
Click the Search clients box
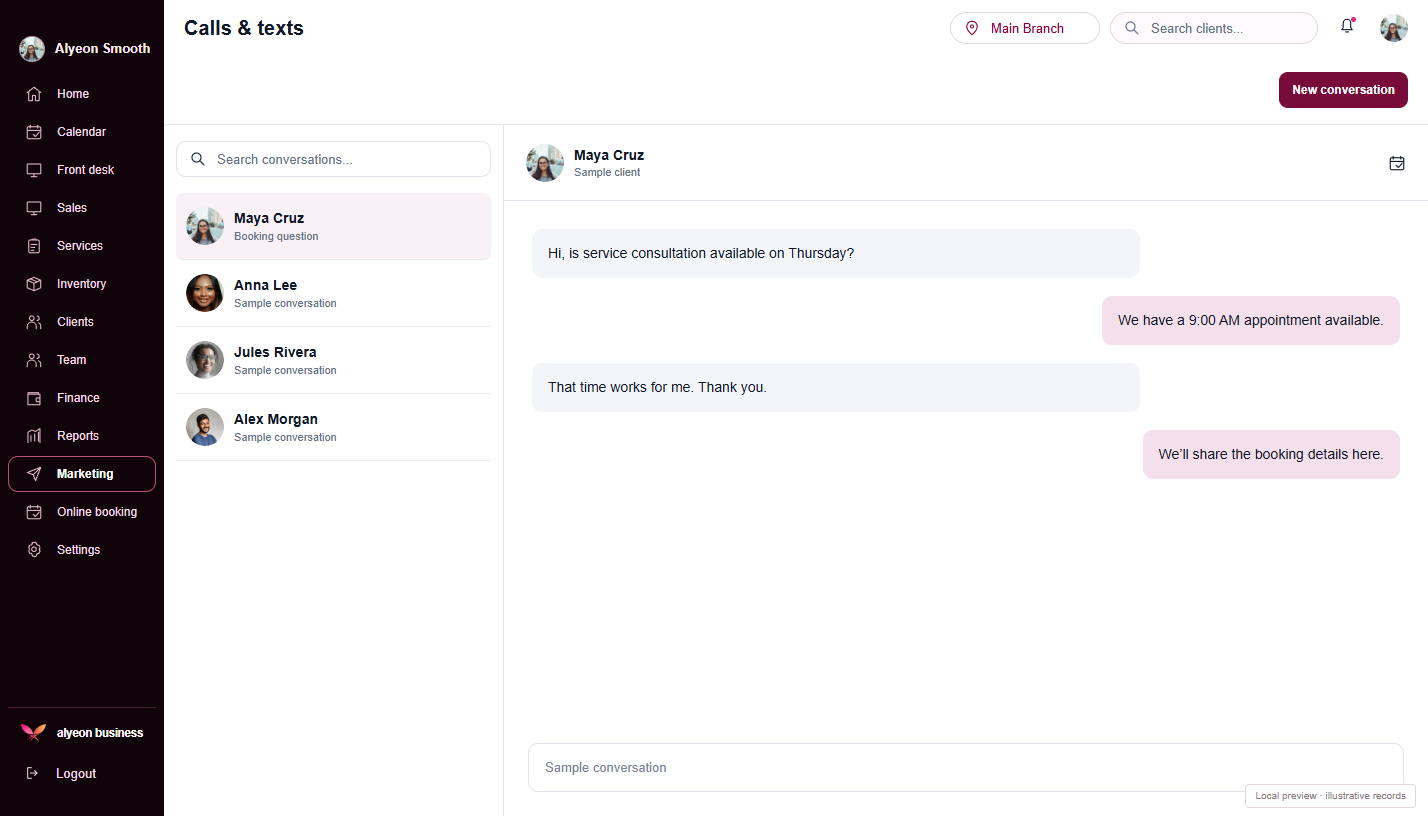coord(1214,28)
